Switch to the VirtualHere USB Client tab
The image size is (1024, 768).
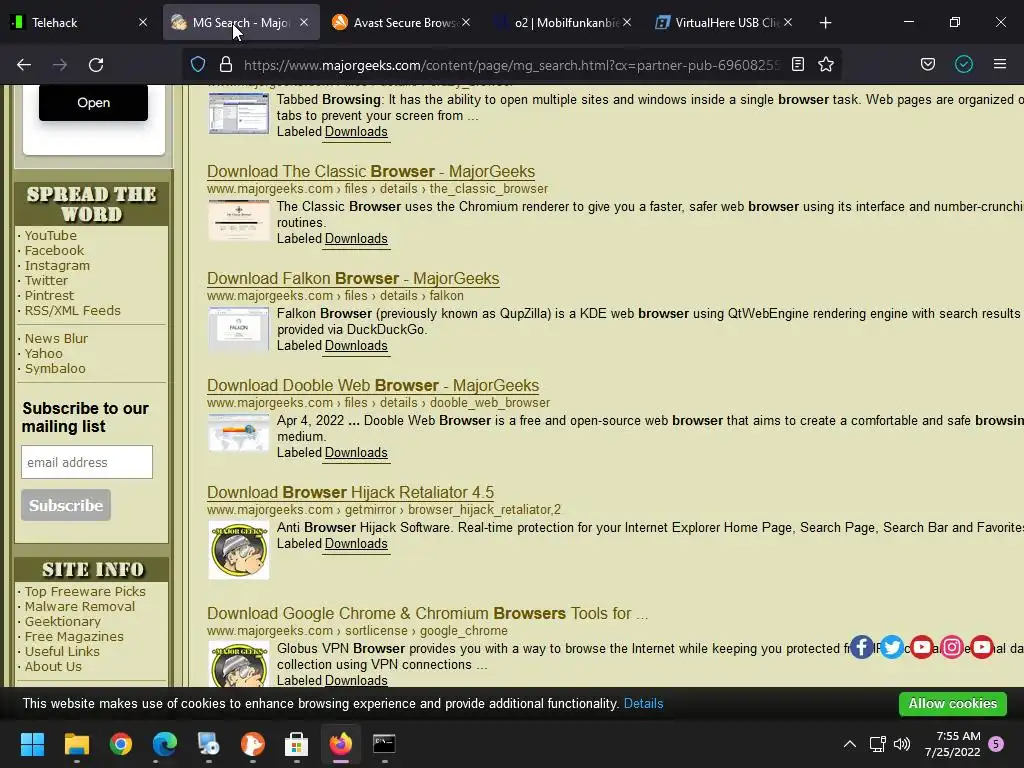click(724, 22)
